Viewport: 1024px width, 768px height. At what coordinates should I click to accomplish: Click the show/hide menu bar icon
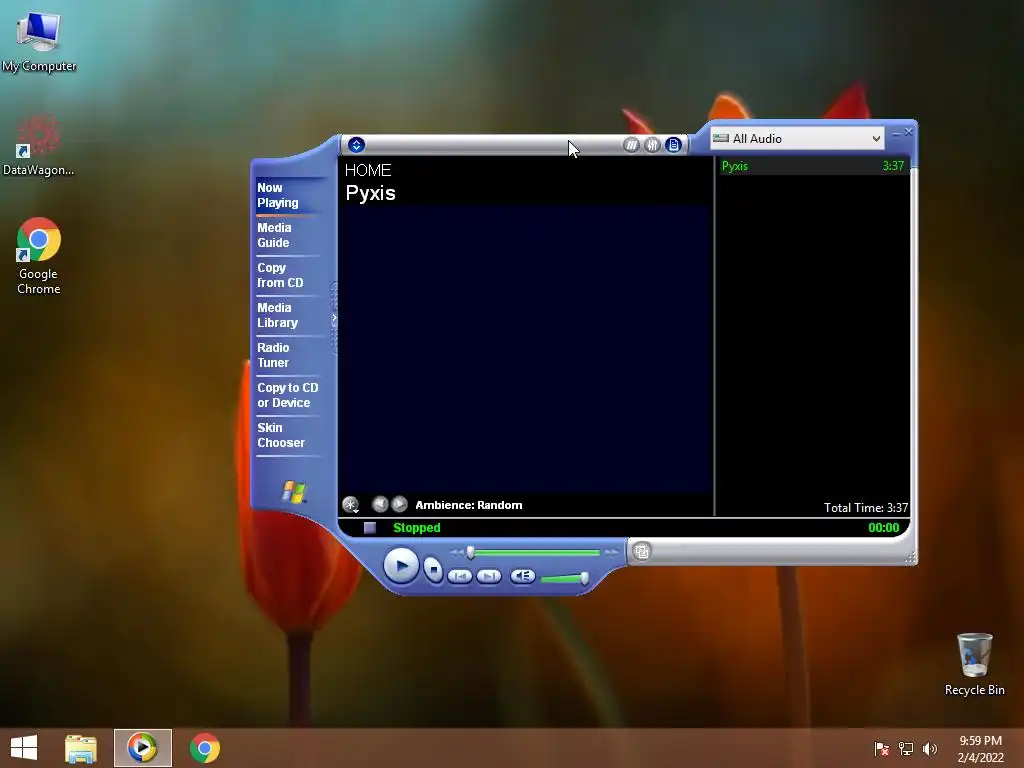(356, 145)
